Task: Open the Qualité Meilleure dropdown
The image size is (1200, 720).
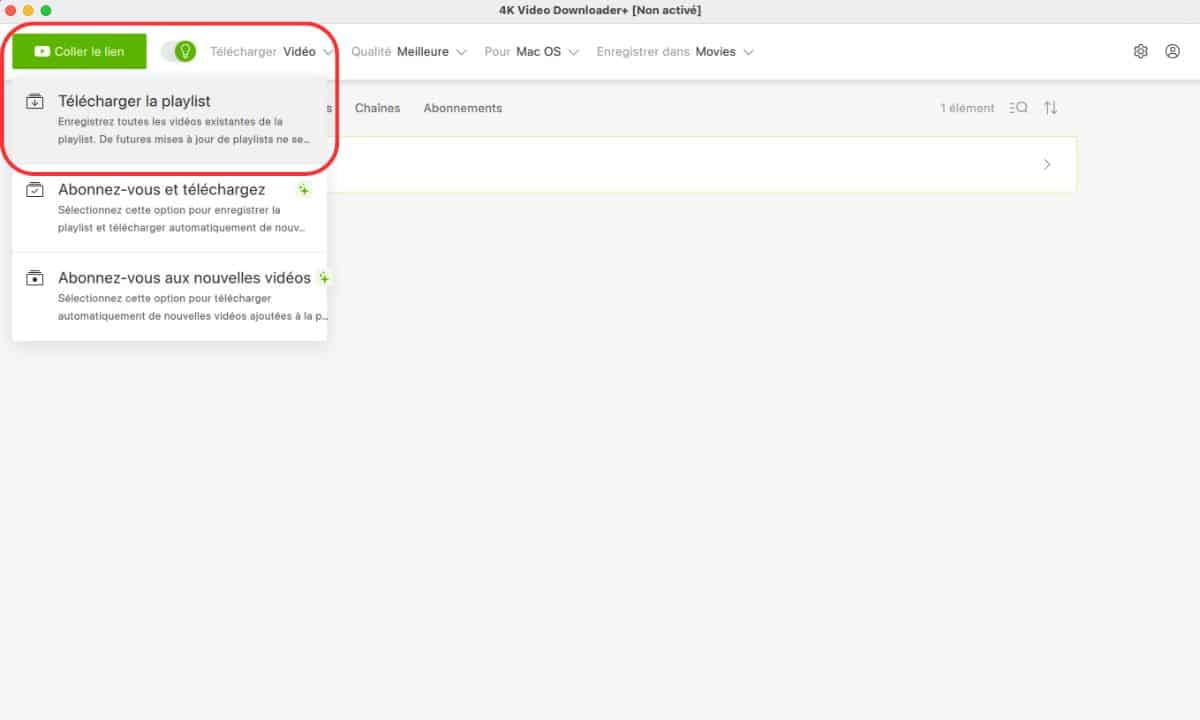Action: [x=409, y=51]
